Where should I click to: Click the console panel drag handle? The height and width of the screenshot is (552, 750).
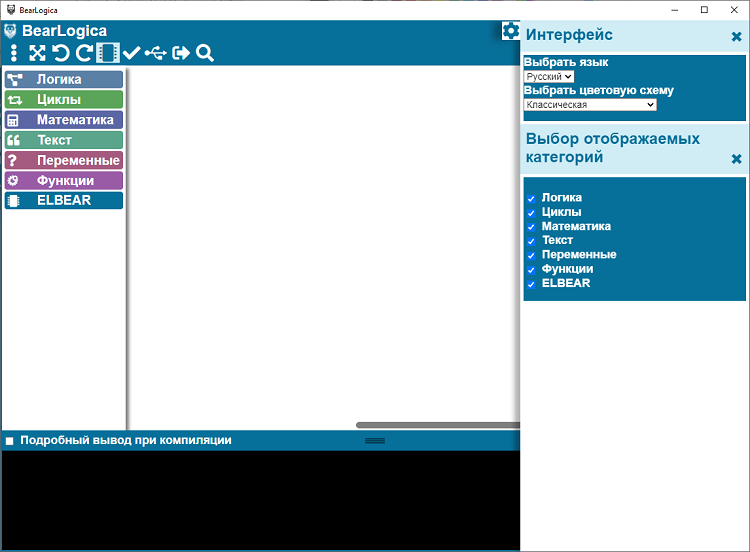[x=375, y=441]
